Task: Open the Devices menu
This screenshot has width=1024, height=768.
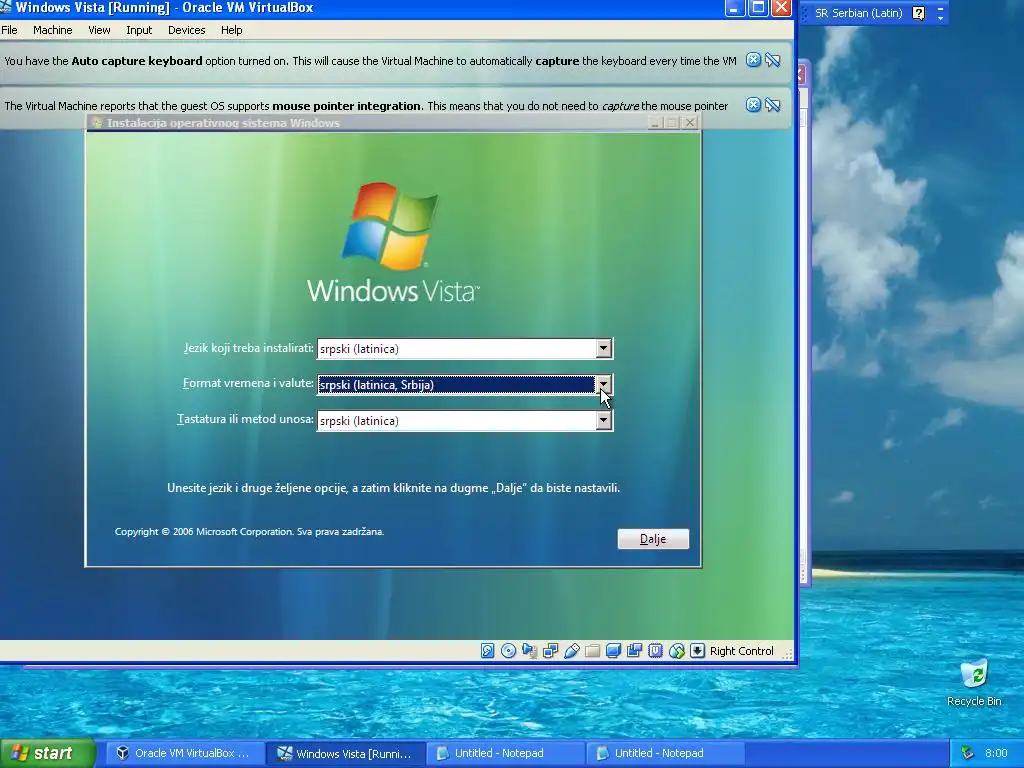Action: point(187,30)
